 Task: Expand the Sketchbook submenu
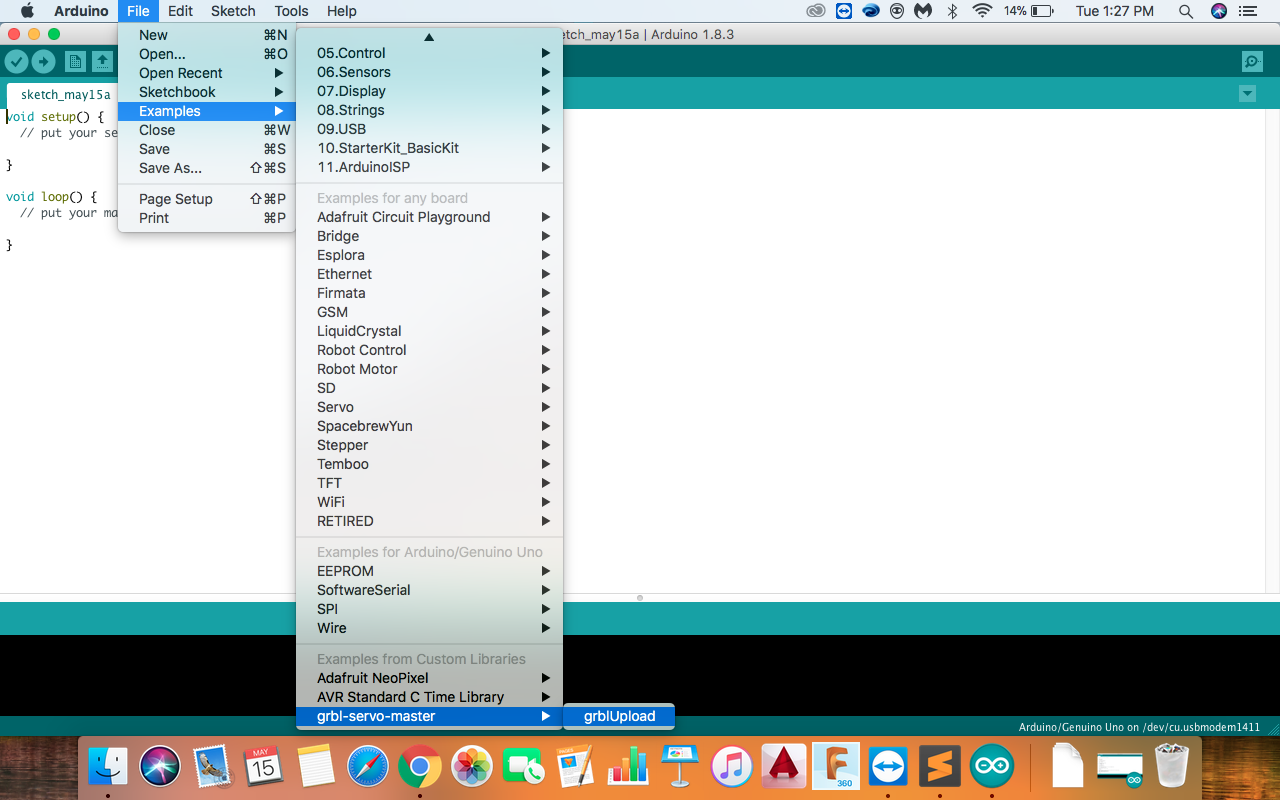coord(206,92)
